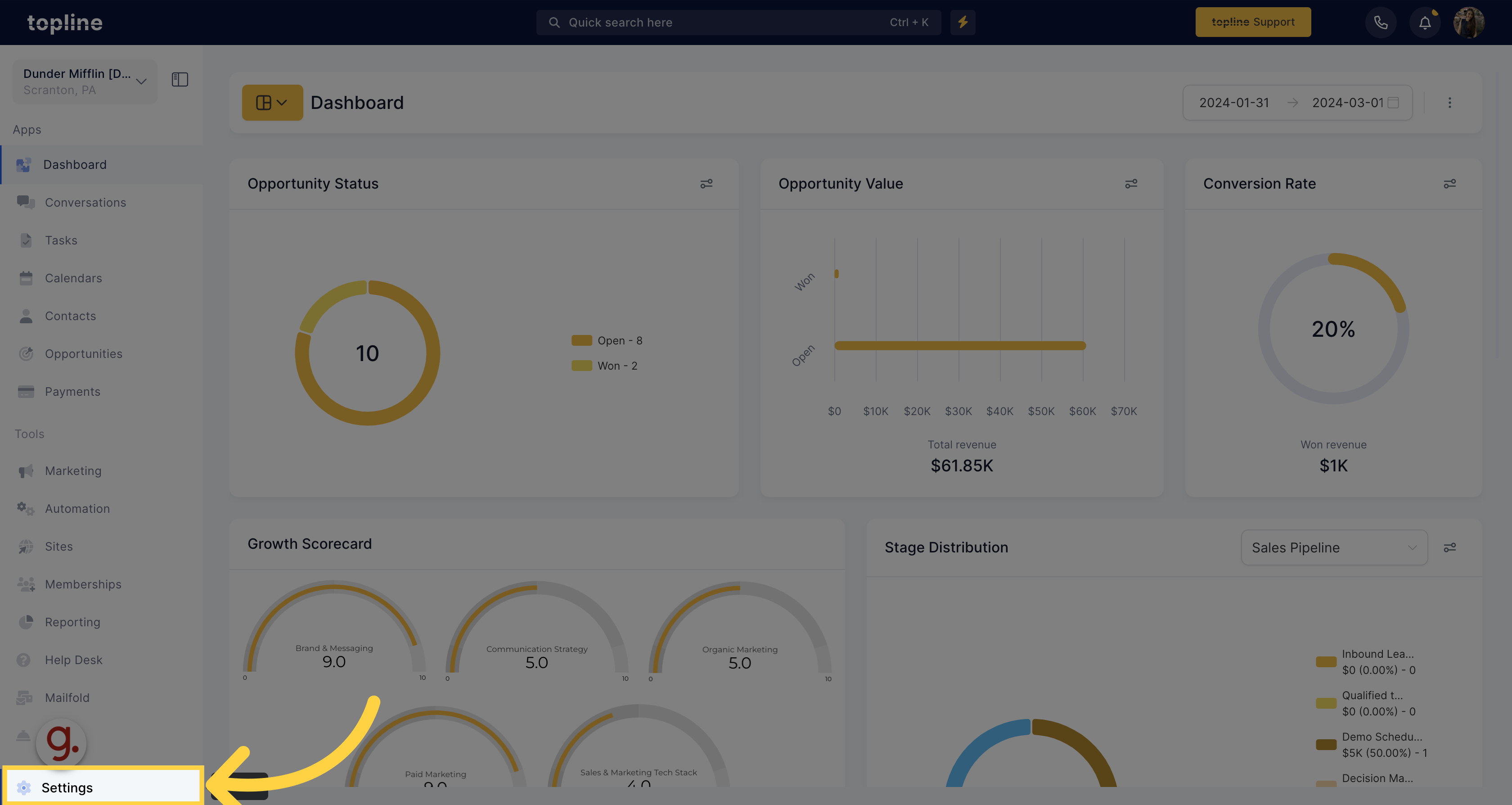
Task: Click the Ctrl + K shortcut hint
Action: [909, 23]
